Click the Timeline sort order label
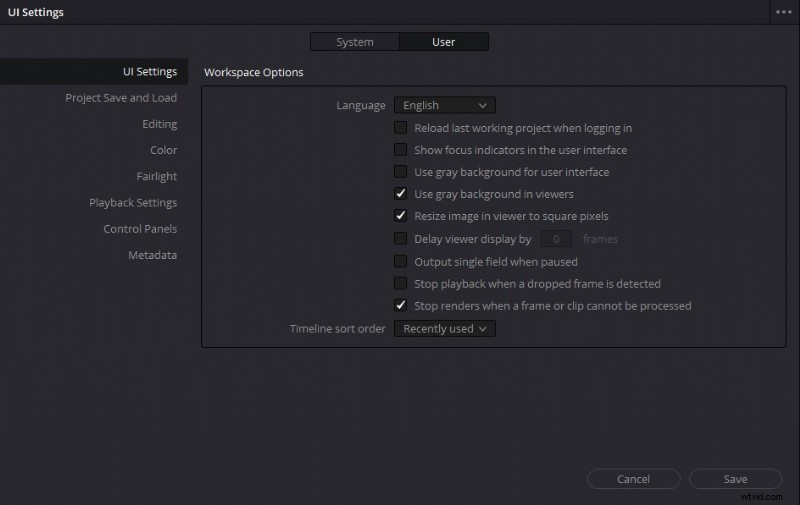This screenshot has width=800, height=505. click(338, 329)
